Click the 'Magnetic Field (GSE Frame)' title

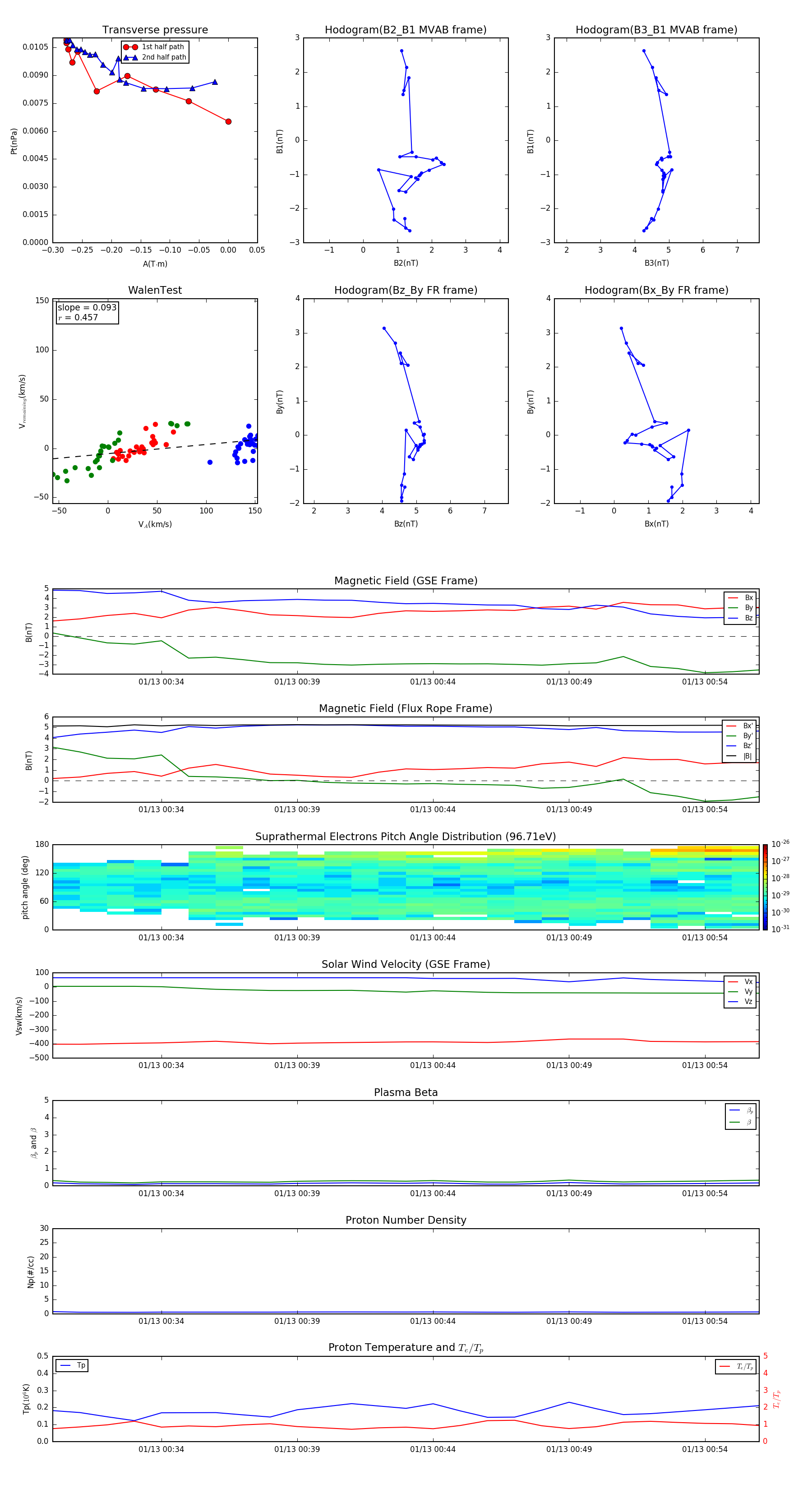pyautogui.click(x=406, y=581)
